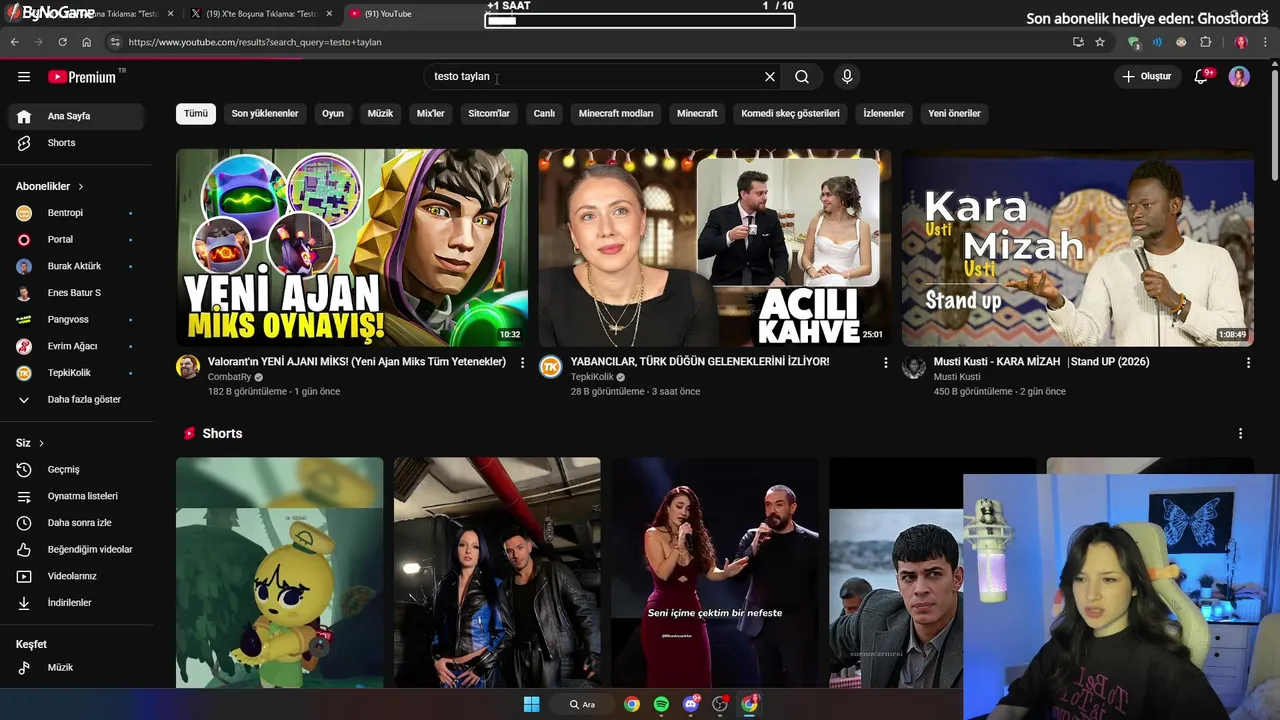Screen dimensions: 1280x720
Task: Reload the current page
Action: pos(62,42)
